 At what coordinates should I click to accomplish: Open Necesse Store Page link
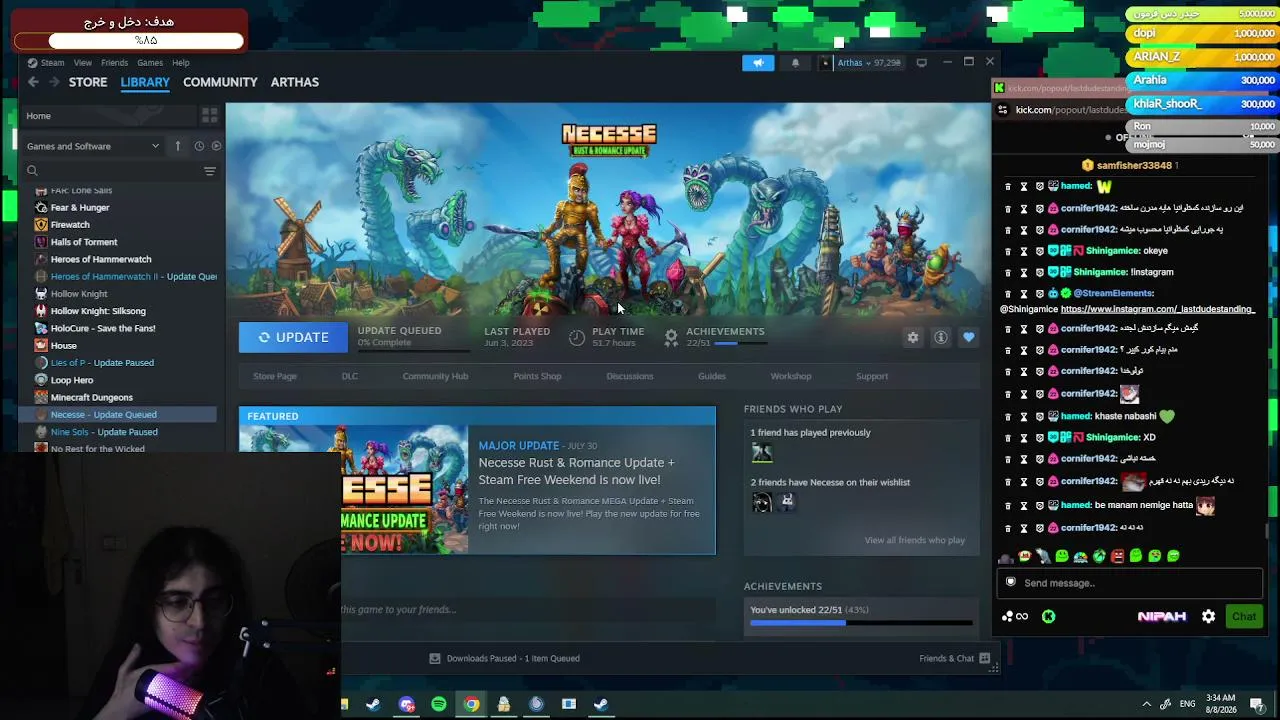point(275,376)
